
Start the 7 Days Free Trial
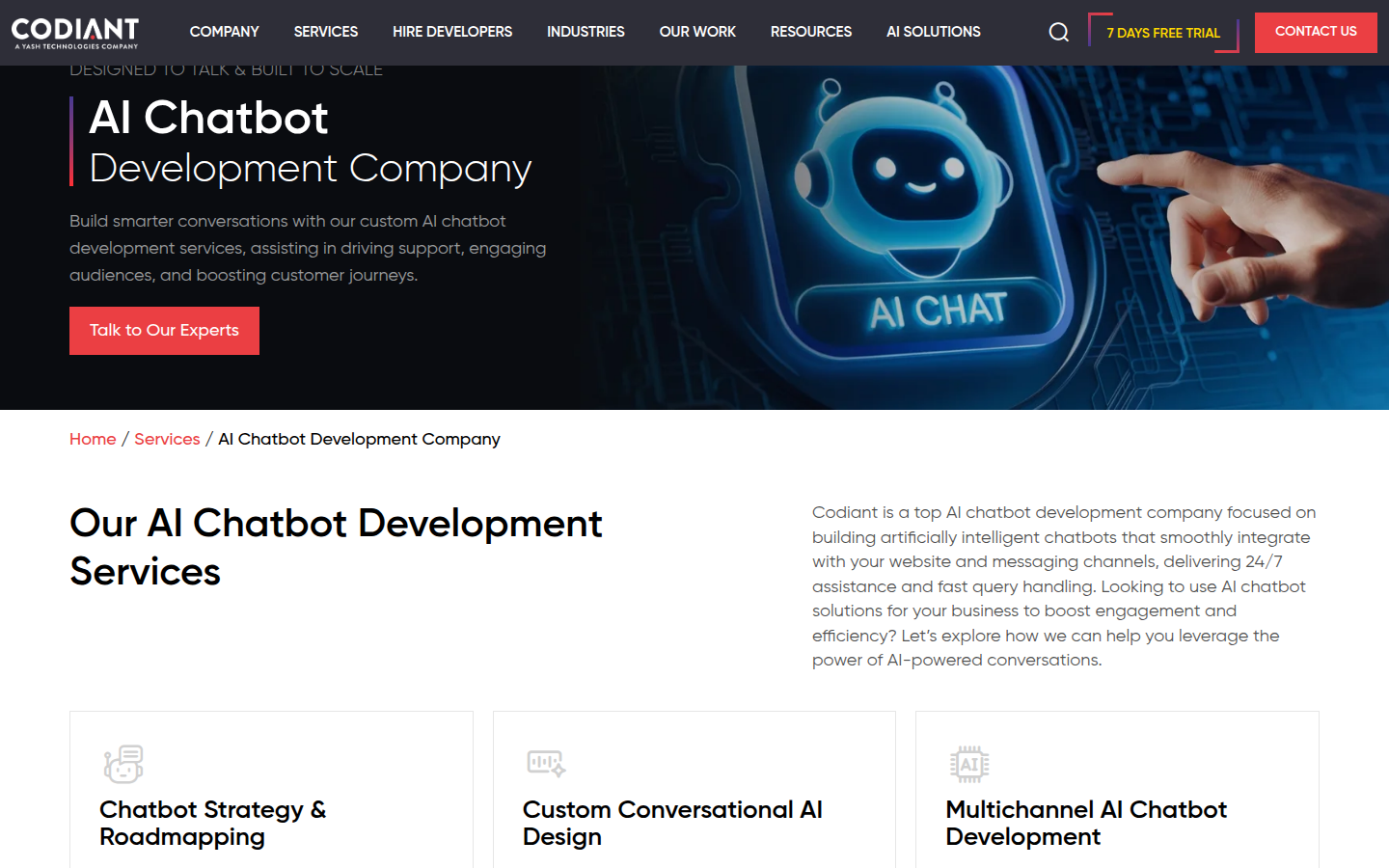(x=1162, y=33)
